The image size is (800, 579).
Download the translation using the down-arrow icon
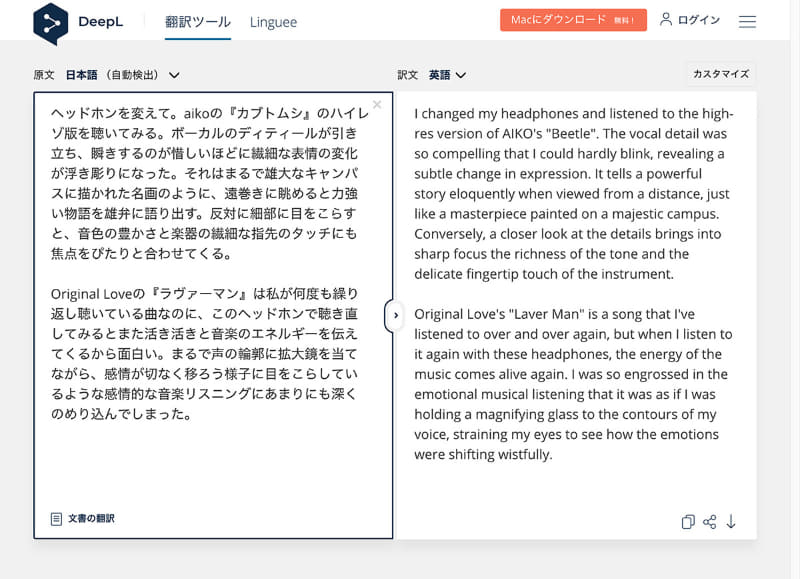click(731, 521)
